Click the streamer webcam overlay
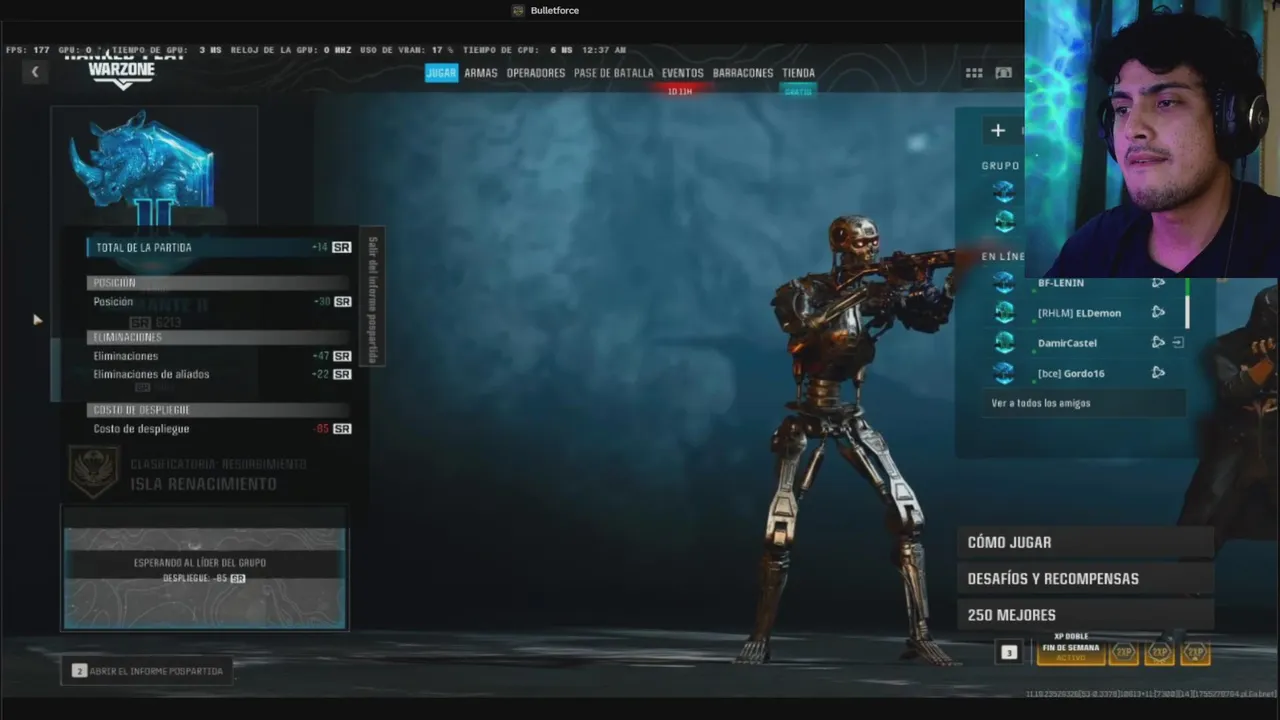Screen dimensions: 1280x720 (1152, 139)
